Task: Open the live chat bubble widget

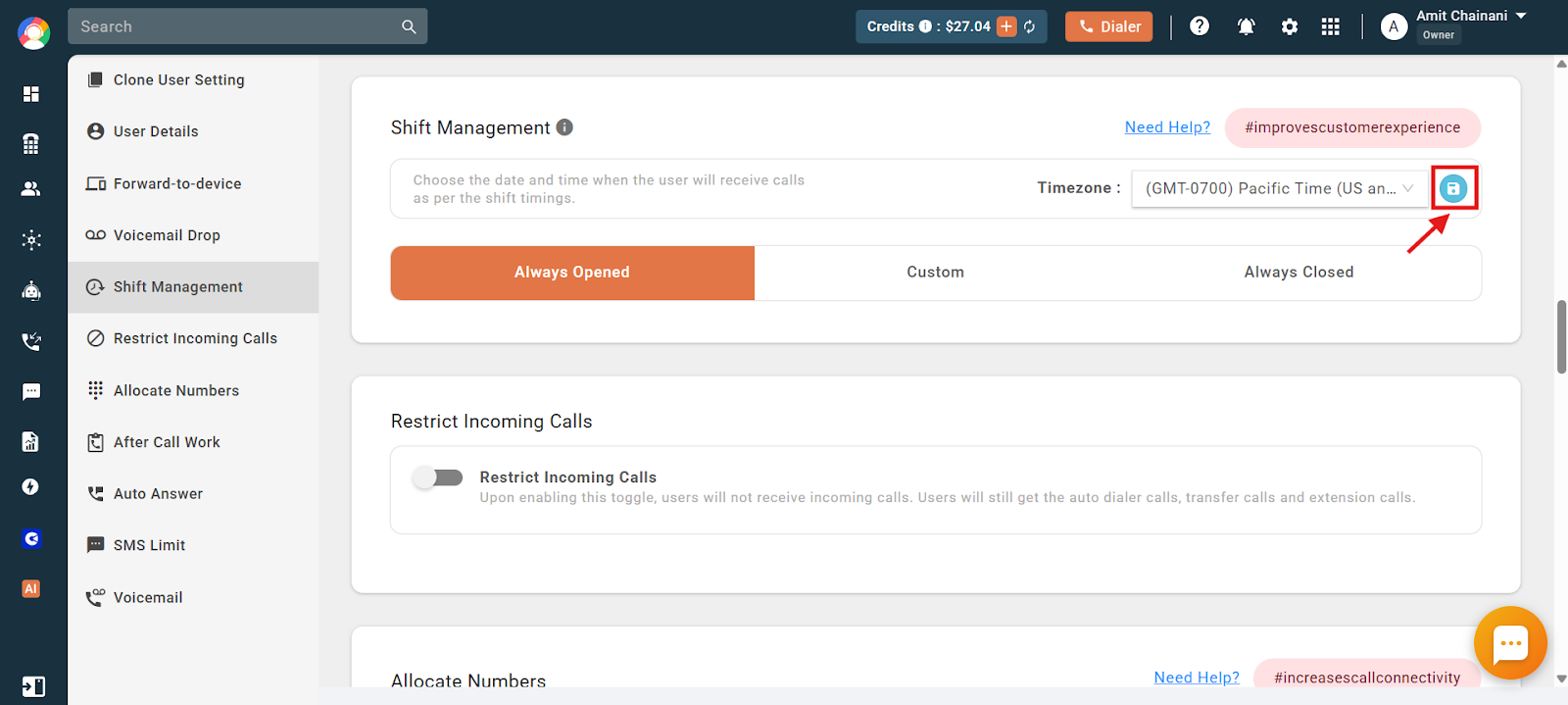Action: (x=1510, y=643)
